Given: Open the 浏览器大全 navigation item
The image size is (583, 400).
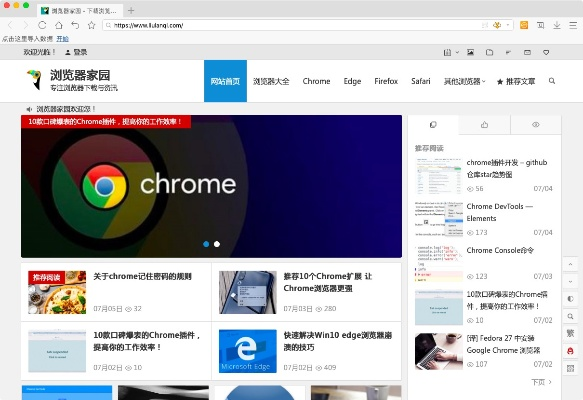Looking at the screenshot, I should click(271, 81).
